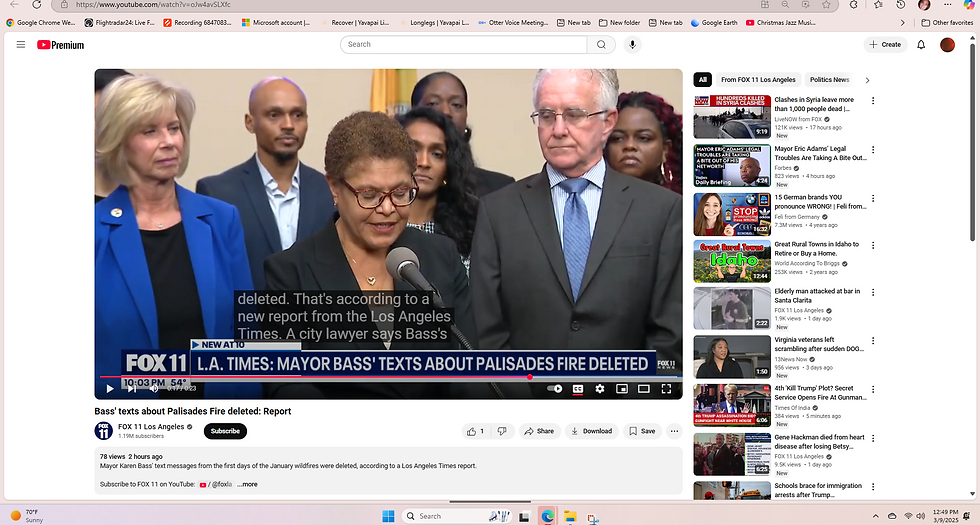Open notifications bell
The height and width of the screenshot is (525, 980).
tap(921, 44)
